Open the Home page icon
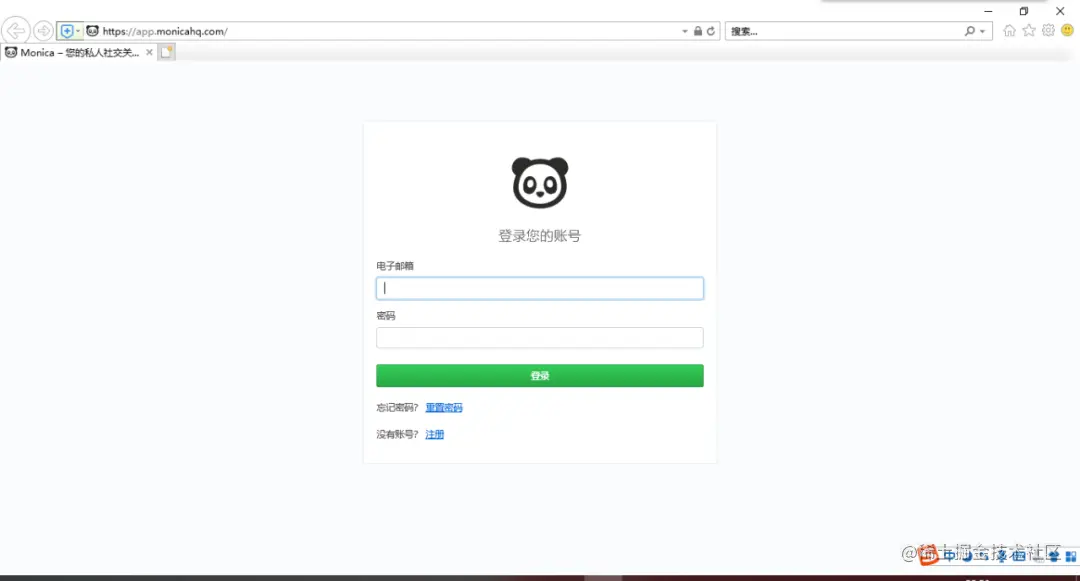The width and height of the screenshot is (1080, 581). click(1009, 30)
